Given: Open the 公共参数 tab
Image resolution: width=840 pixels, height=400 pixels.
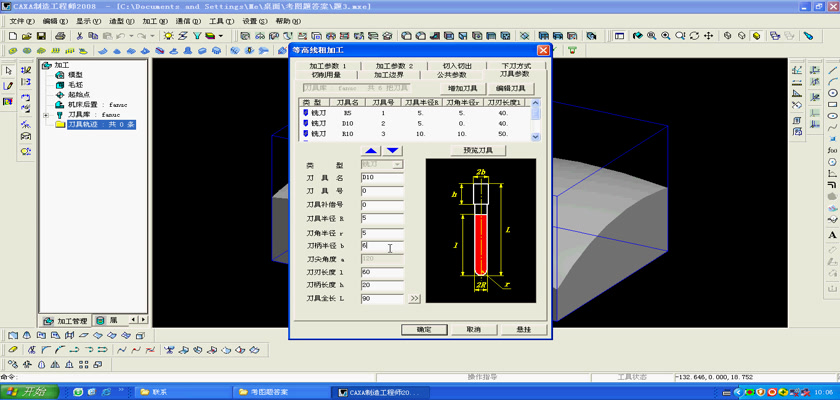Looking at the screenshot, I should coord(452,75).
